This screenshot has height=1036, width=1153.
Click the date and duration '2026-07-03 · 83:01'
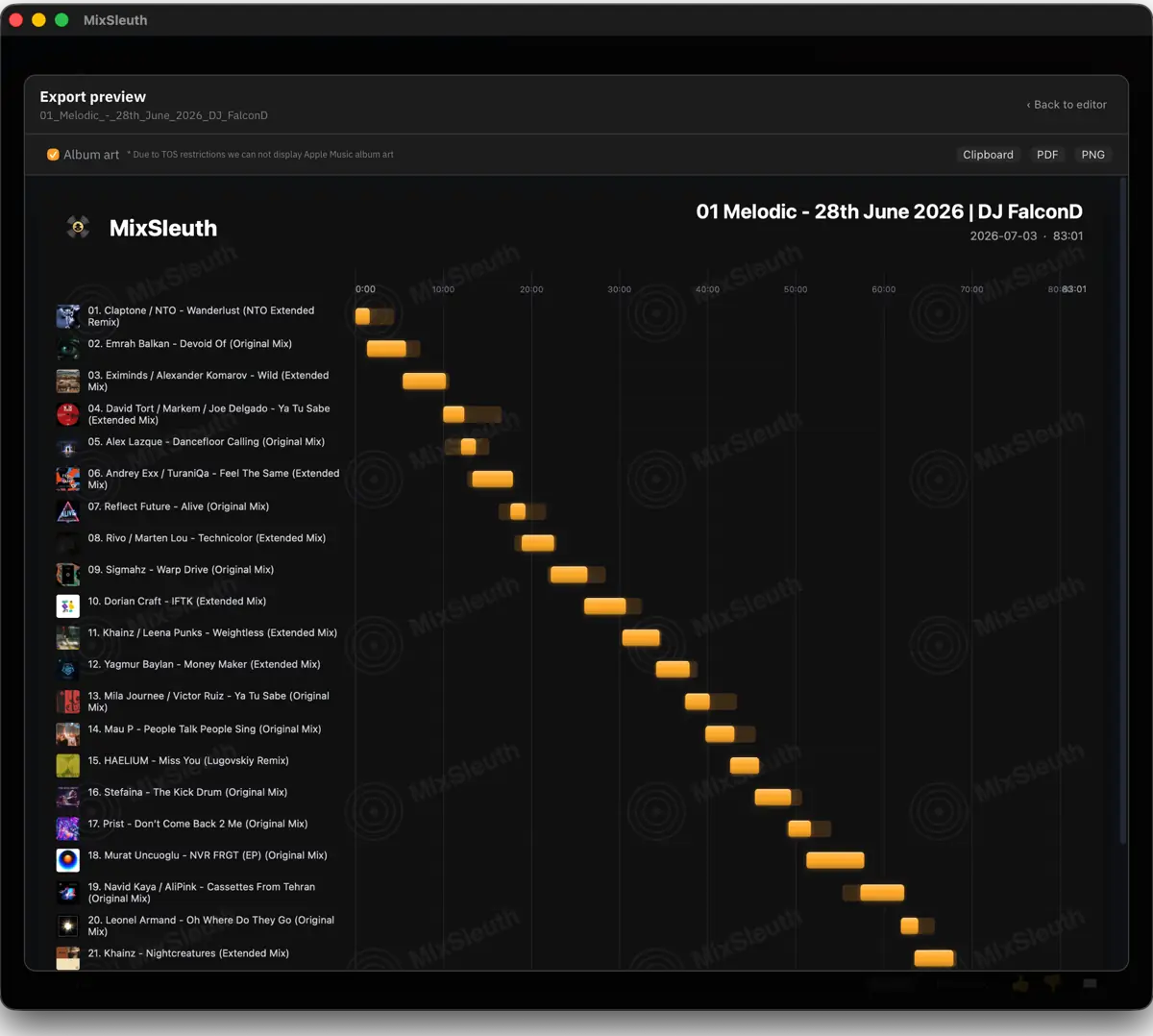pos(1026,236)
